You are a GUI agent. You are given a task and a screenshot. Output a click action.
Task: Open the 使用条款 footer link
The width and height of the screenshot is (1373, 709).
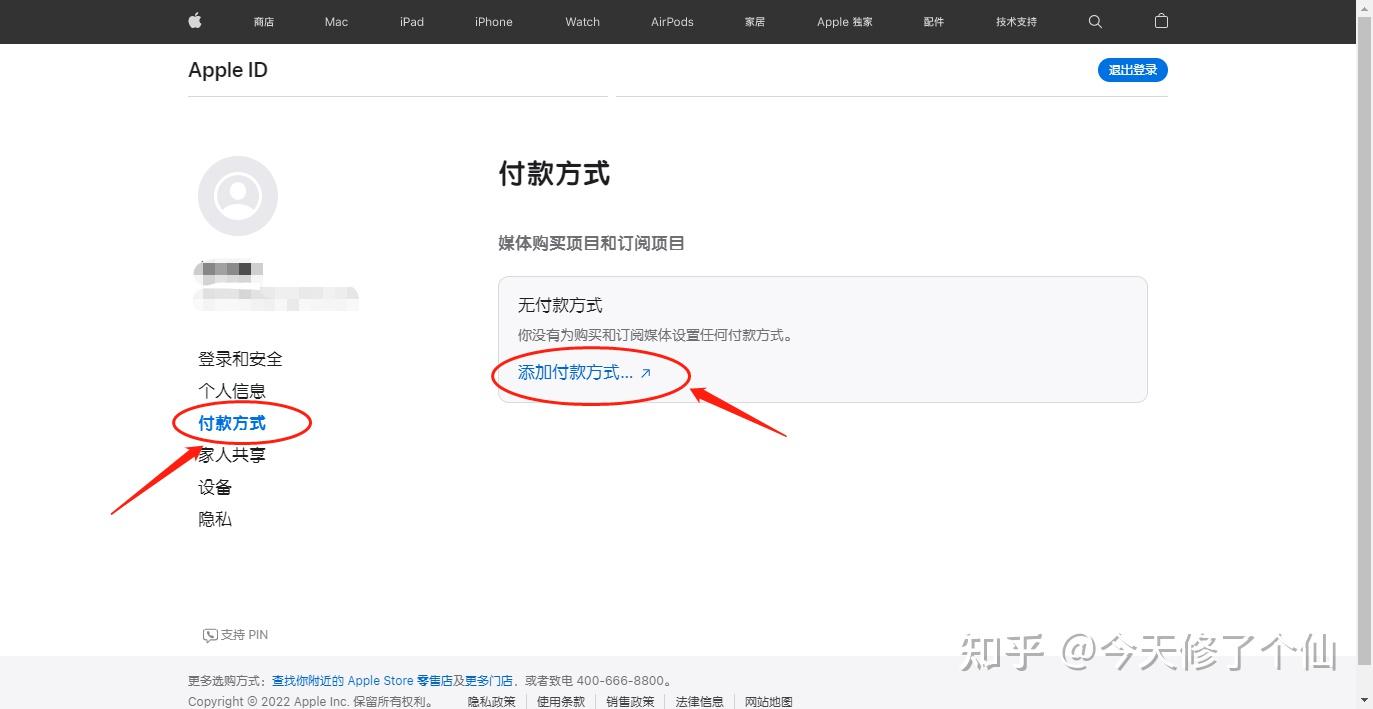561,702
